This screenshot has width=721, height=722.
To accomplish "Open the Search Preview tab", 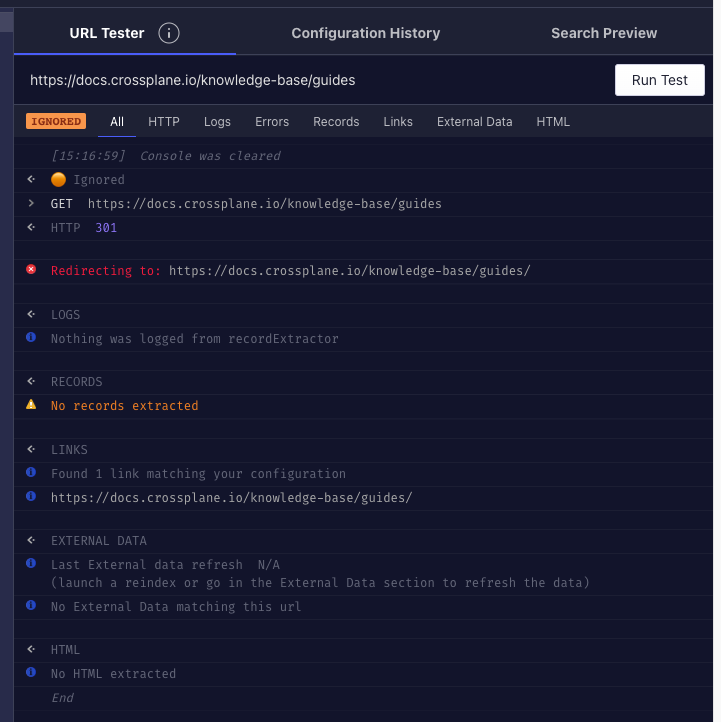I will click(604, 33).
